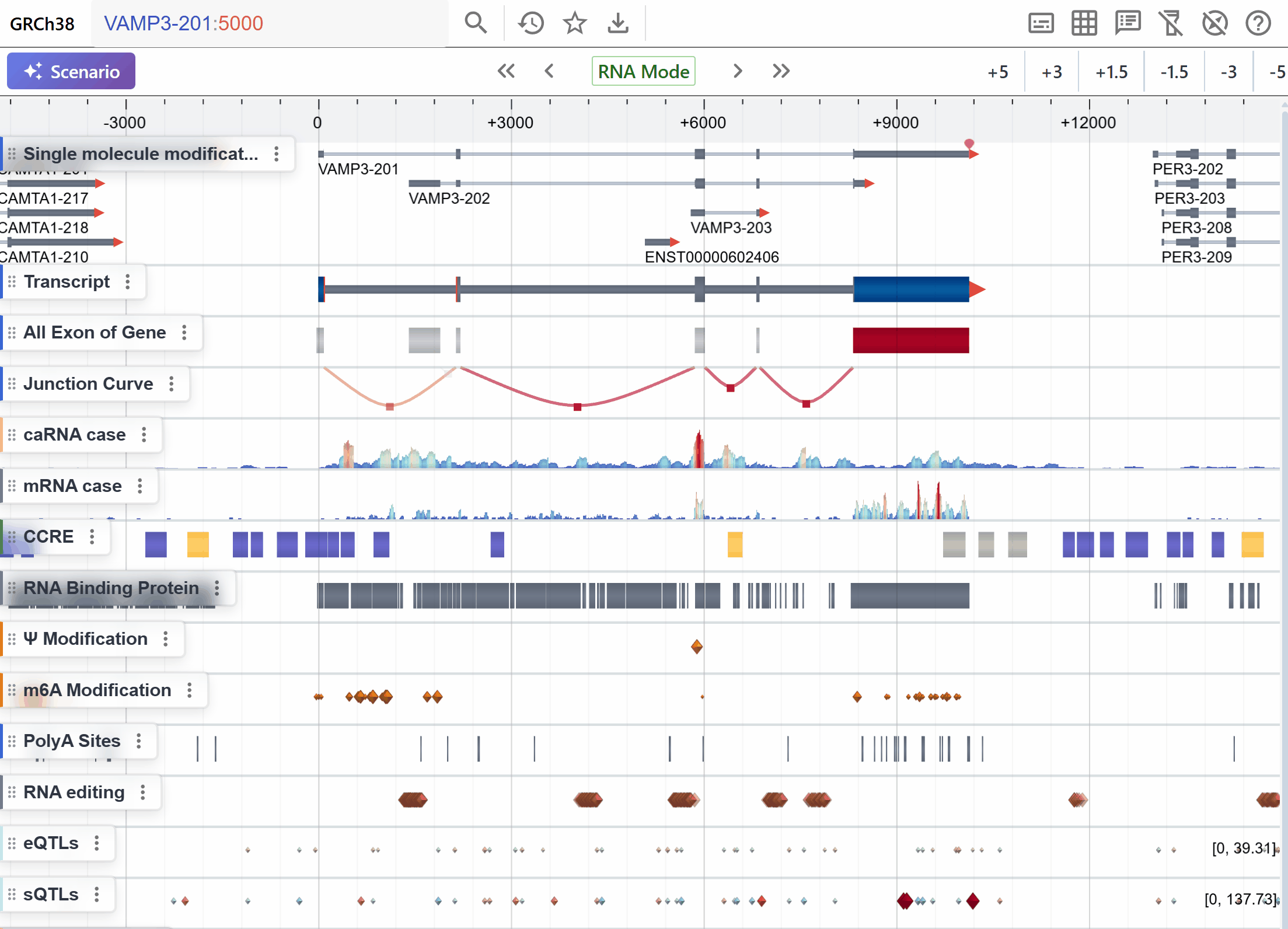This screenshot has width=1288, height=929.
Task: Open the table grid view icon
Action: click(1084, 23)
